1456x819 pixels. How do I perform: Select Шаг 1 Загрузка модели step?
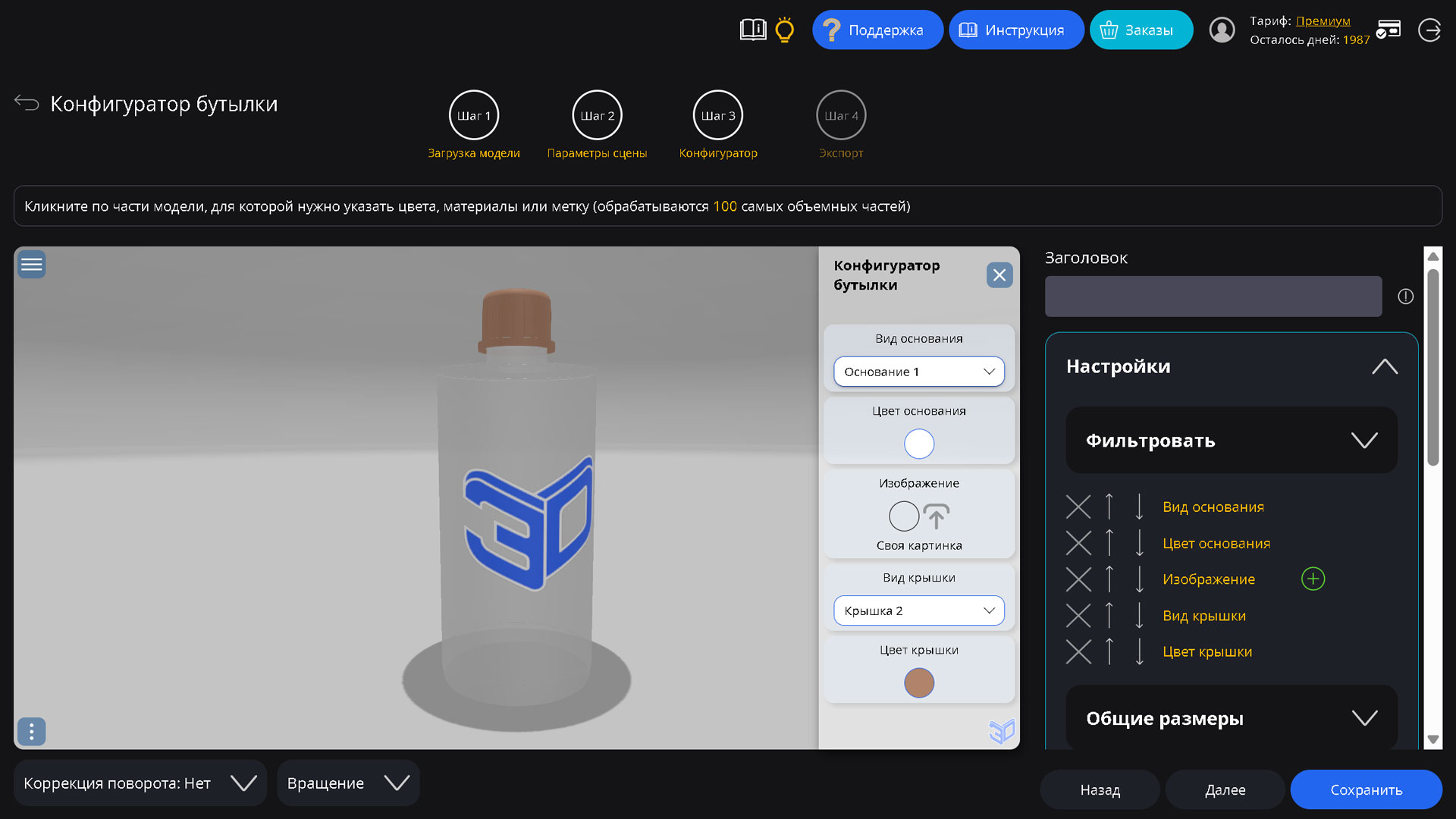click(x=474, y=115)
